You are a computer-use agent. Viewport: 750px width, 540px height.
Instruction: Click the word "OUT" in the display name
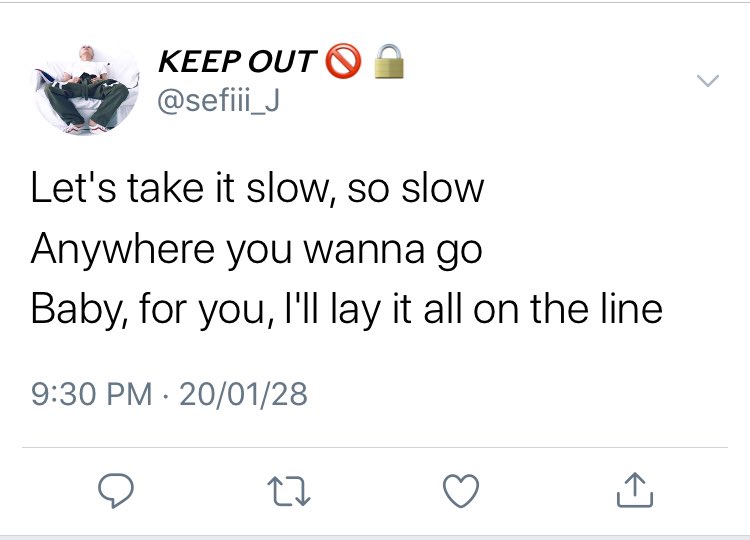click(282, 62)
